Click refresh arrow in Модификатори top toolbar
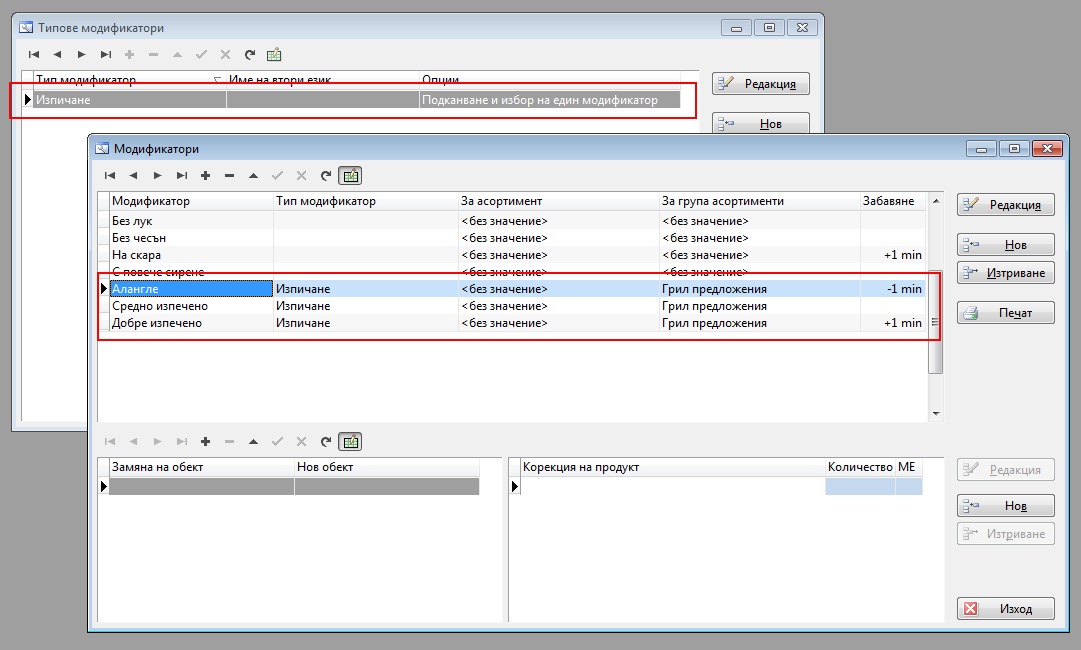Image resolution: width=1081 pixels, height=650 pixels. tap(325, 176)
